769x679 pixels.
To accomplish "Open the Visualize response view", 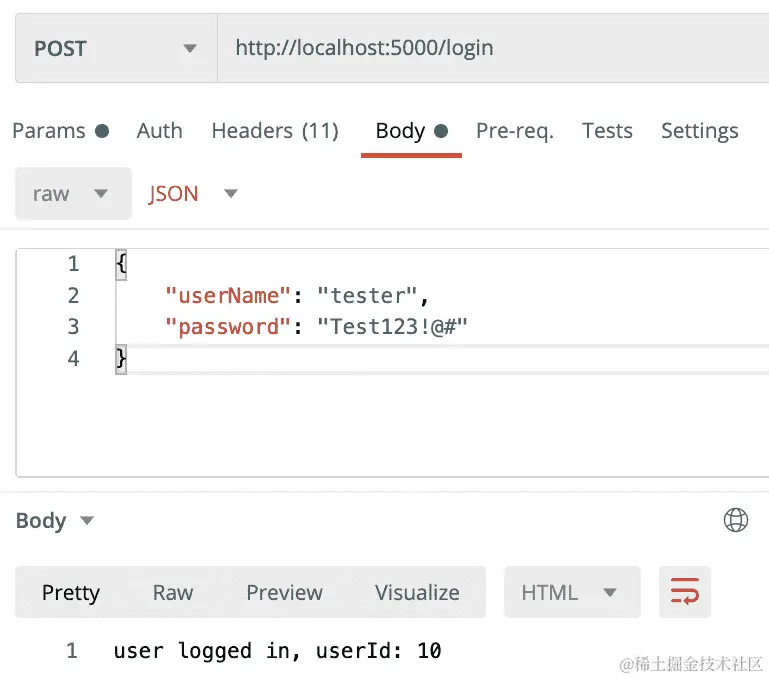I will pyautogui.click(x=417, y=592).
